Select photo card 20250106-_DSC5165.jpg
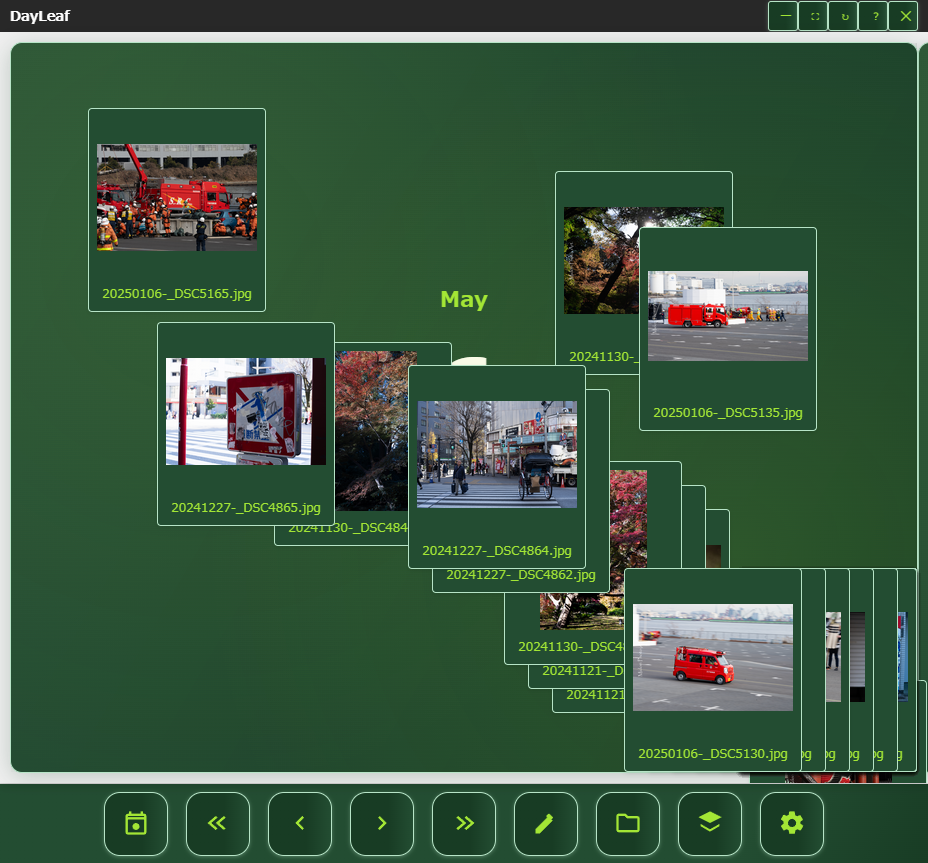The image size is (928, 863). [177, 210]
